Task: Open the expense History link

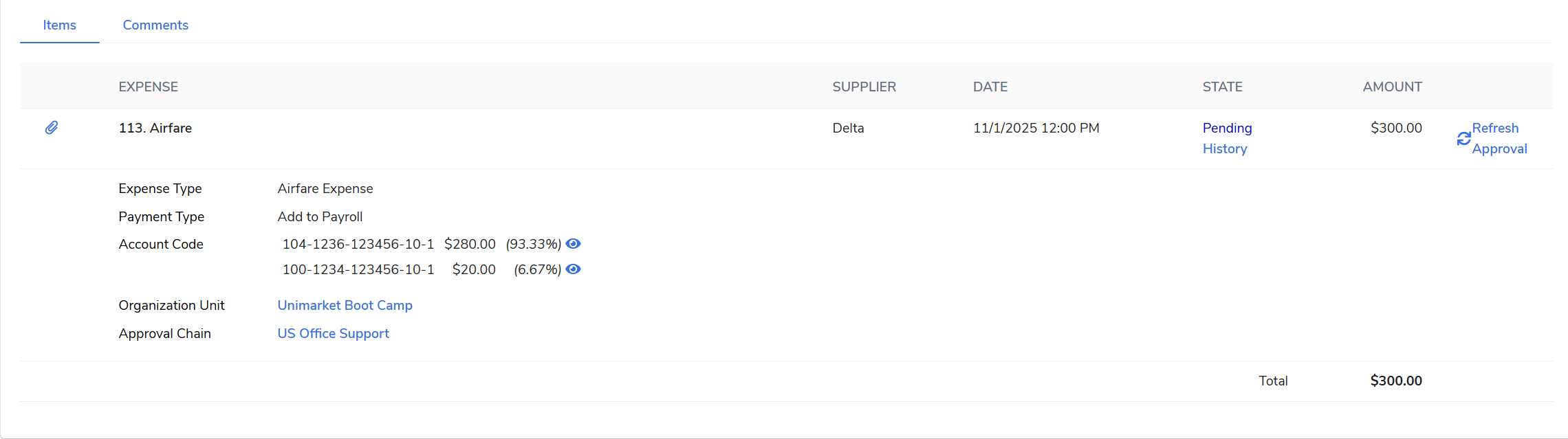Action: pos(1224,148)
